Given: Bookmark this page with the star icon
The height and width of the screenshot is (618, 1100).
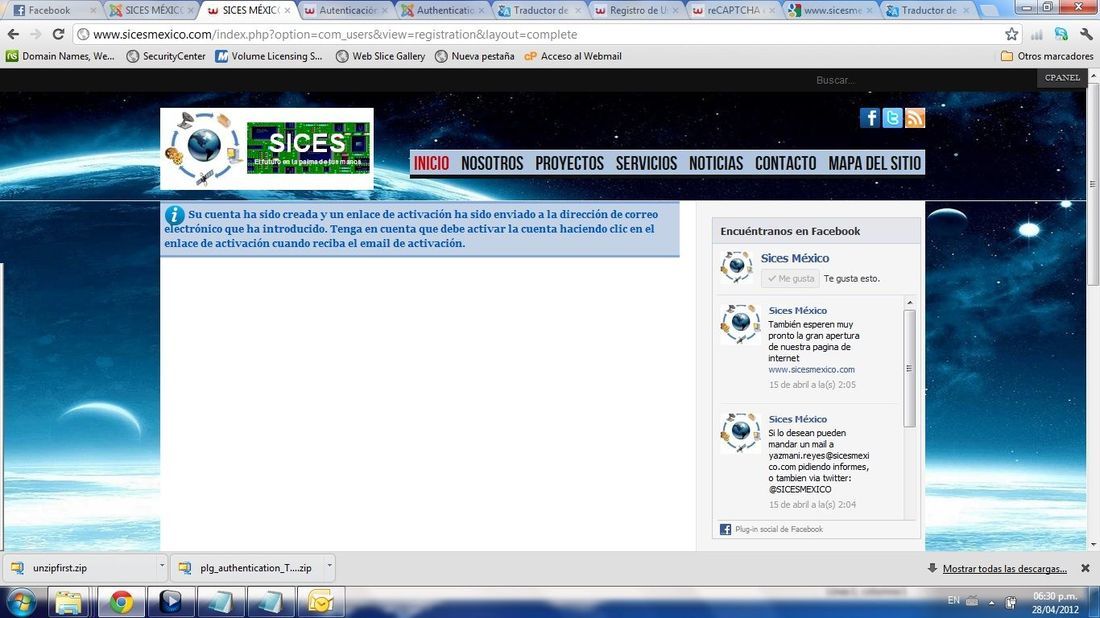Looking at the screenshot, I should point(1012,34).
